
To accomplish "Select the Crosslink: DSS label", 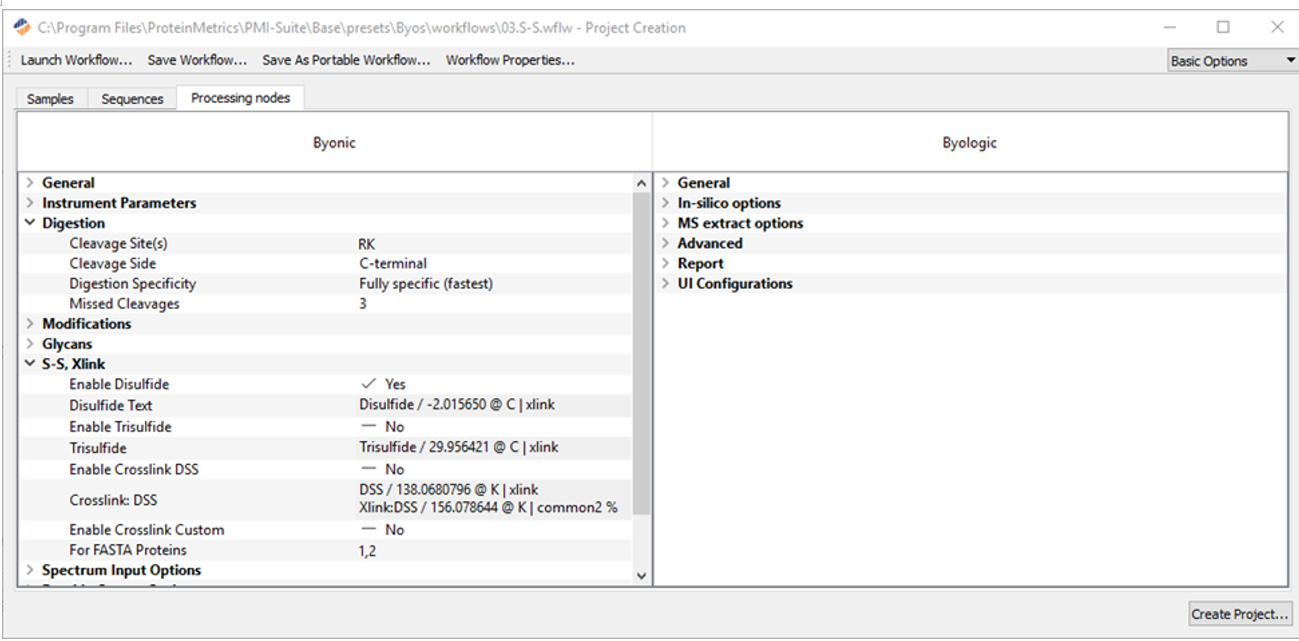I will 113,500.
